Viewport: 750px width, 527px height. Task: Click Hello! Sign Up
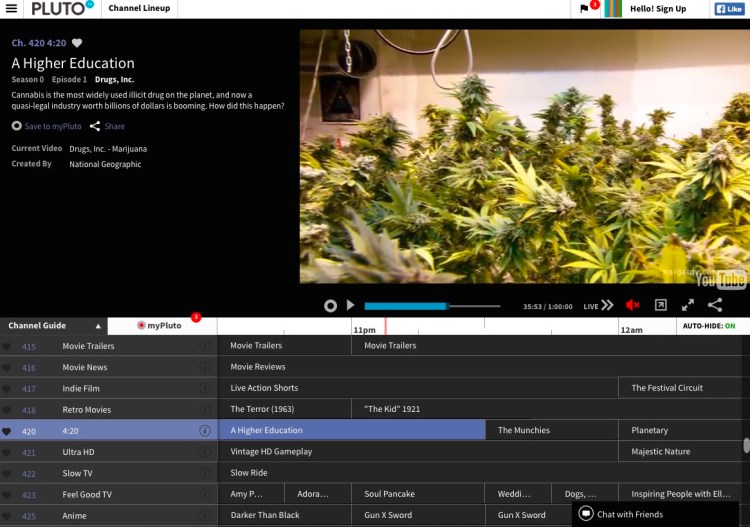click(658, 9)
